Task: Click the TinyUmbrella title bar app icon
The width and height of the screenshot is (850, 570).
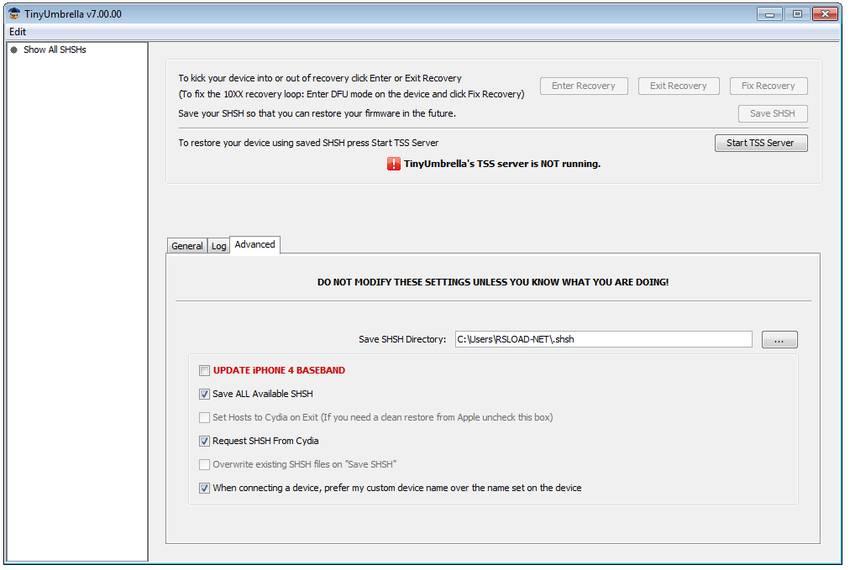Action: (14, 14)
